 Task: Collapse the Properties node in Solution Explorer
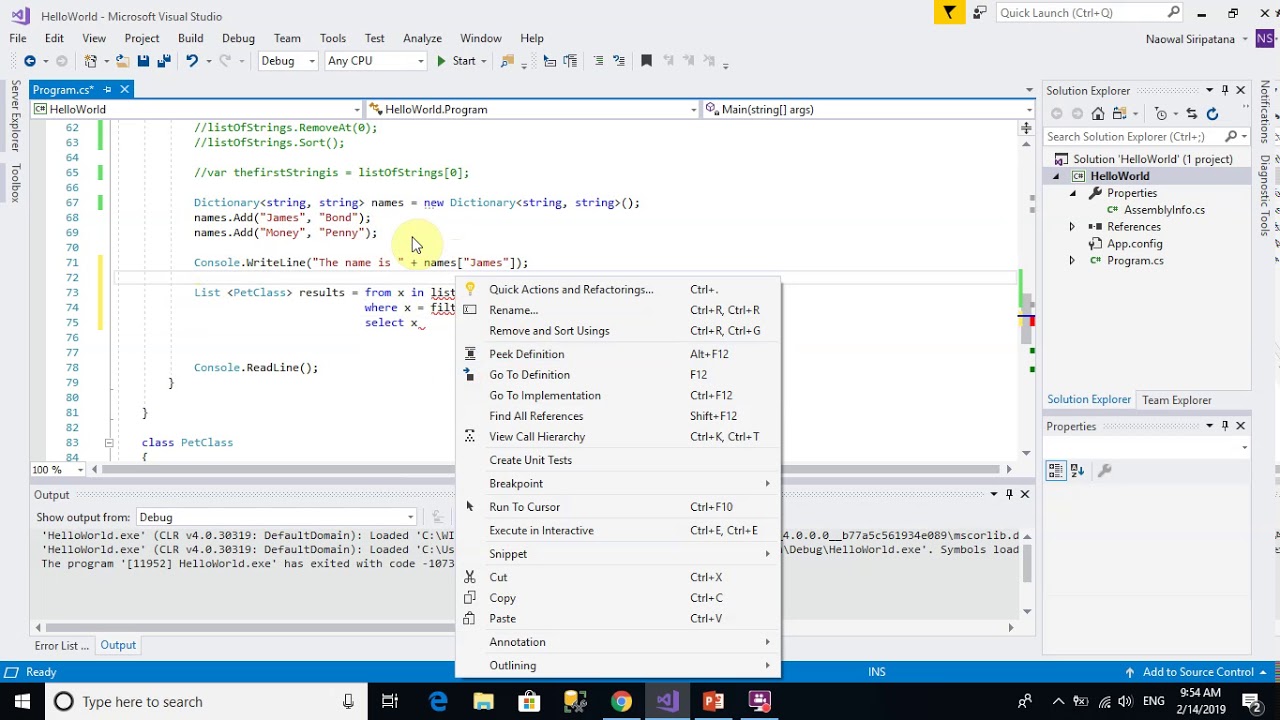click(x=1072, y=193)
